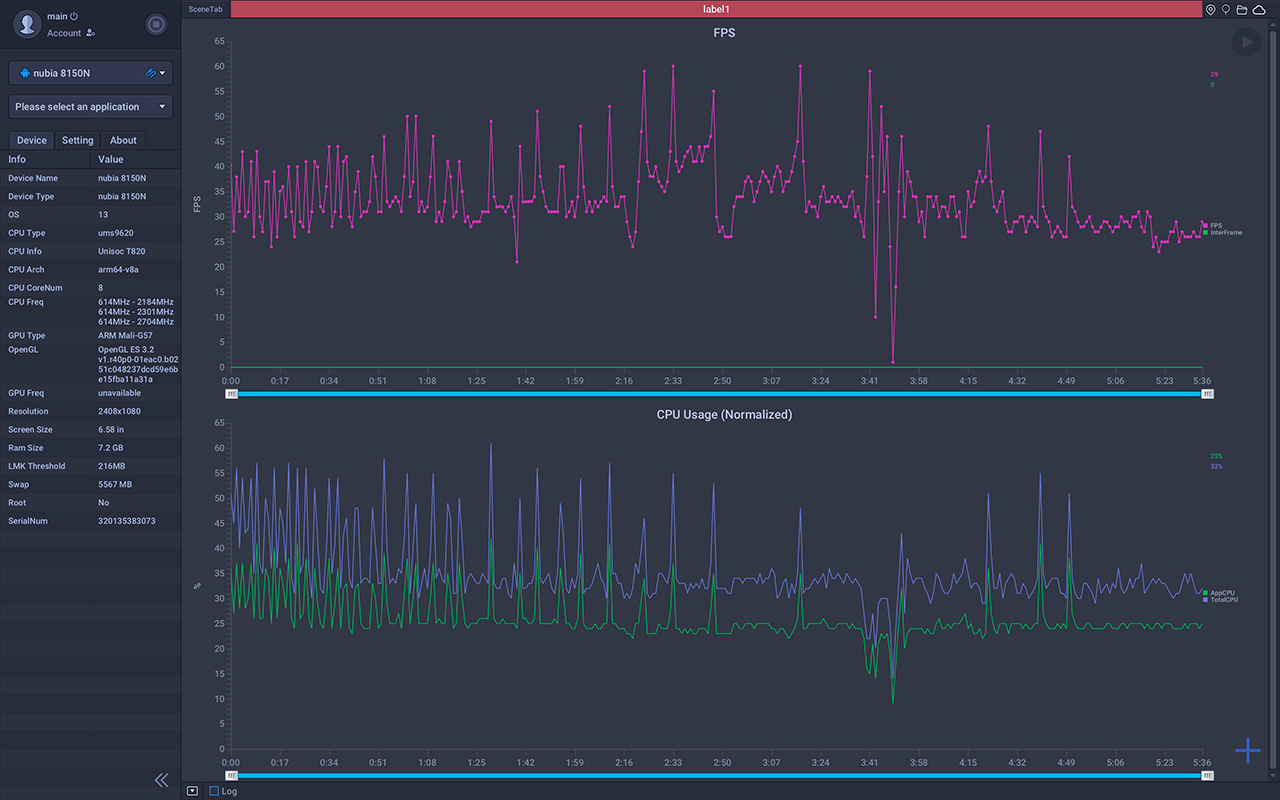Click the play button on the FPS chart
The image size is (1280, 800).
[x=1246, y=42]
